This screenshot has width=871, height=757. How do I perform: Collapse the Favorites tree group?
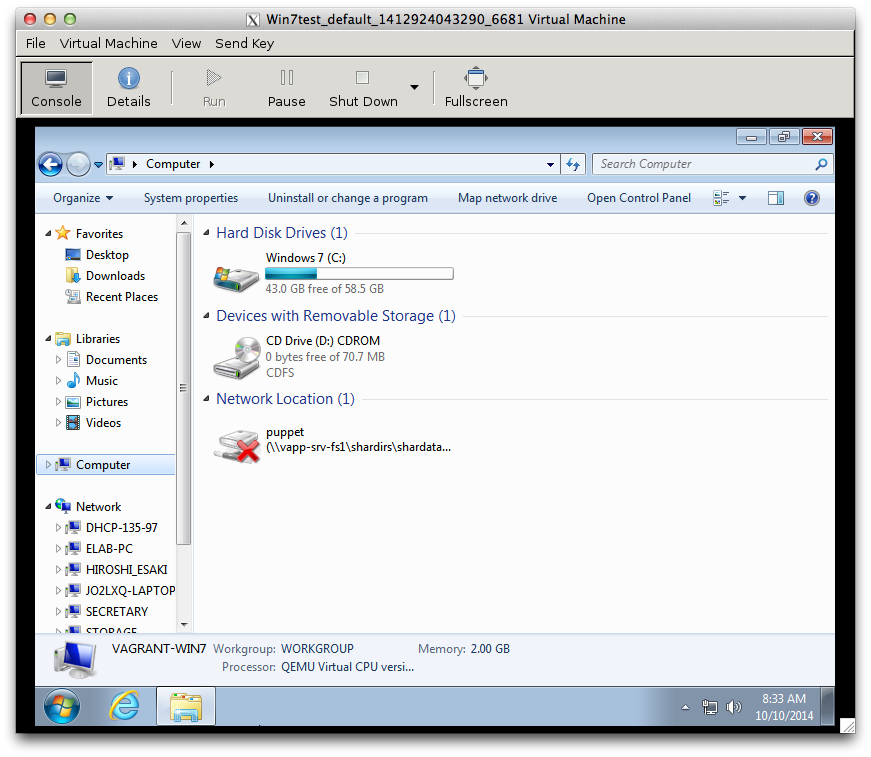point(48,234)
